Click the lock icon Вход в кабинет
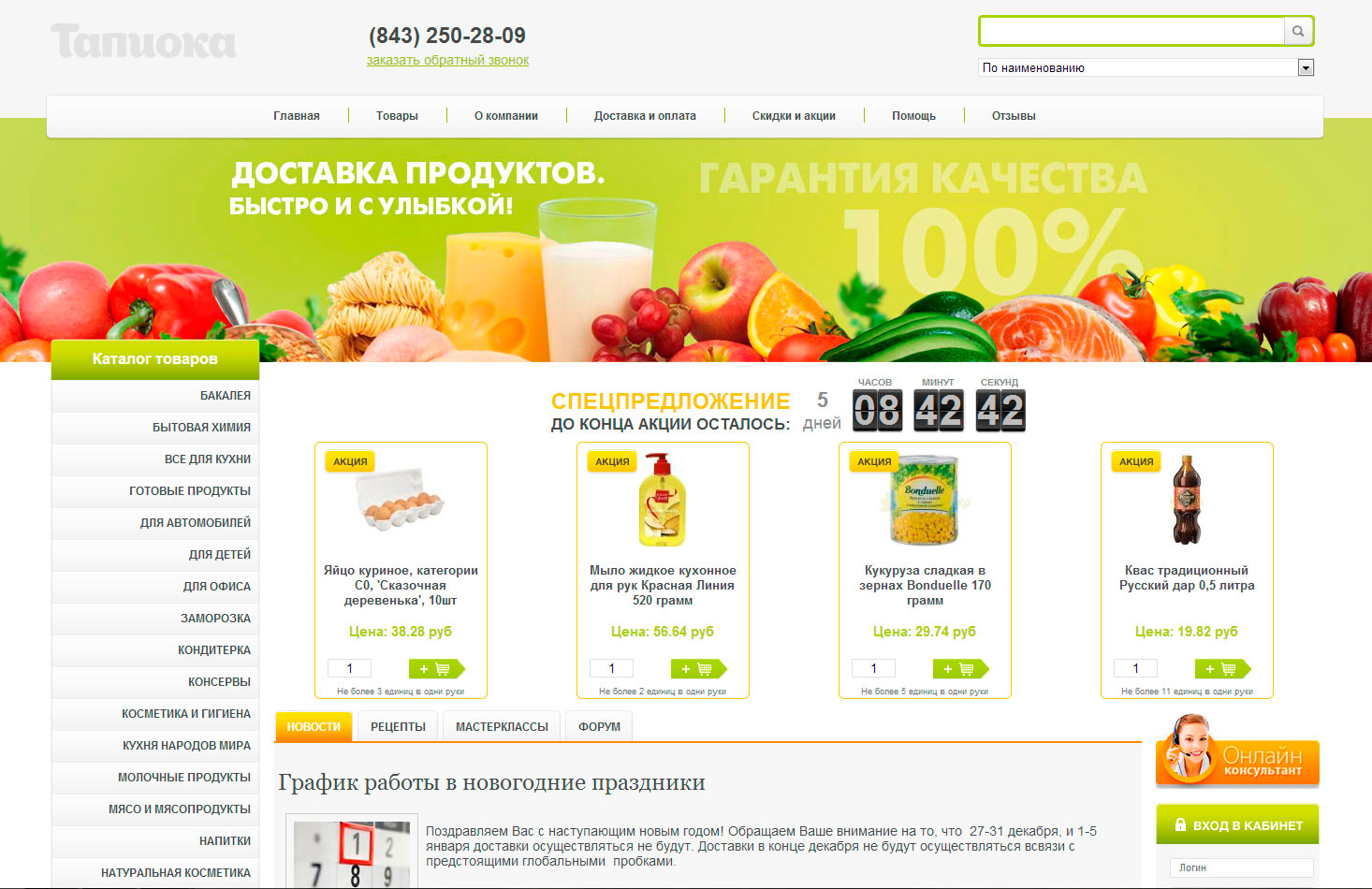 click(1181, 825)
